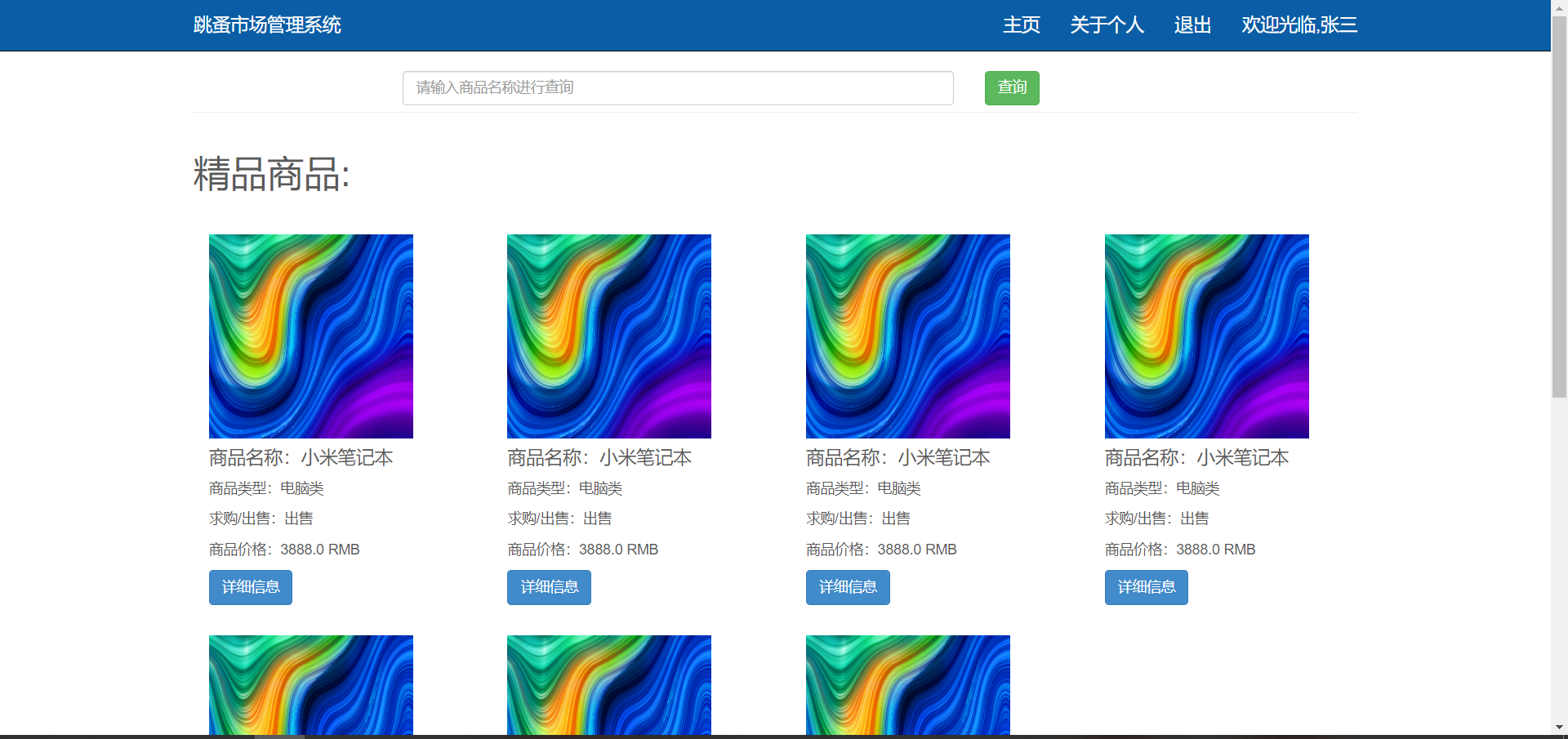Click 商品价格:3888.0 RMB on the first card
The image size is (1568, 739).
tap(284, 550)
